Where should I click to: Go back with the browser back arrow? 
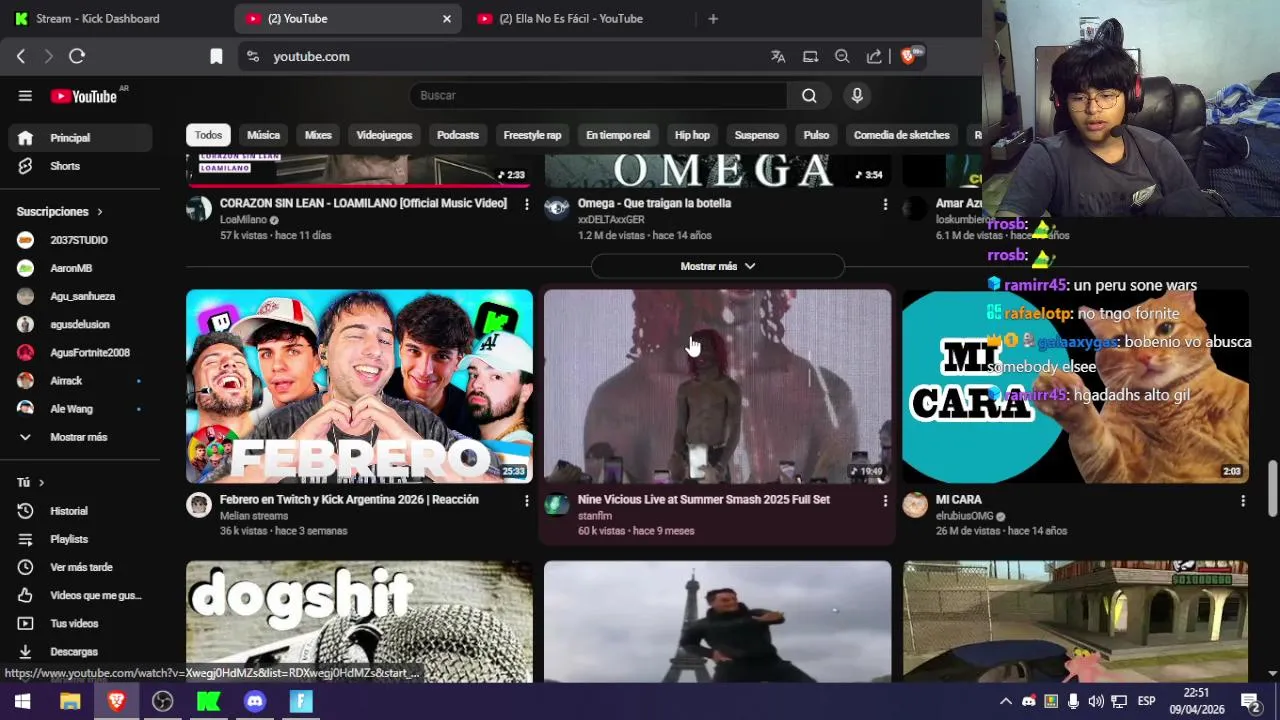pos(20,57)
